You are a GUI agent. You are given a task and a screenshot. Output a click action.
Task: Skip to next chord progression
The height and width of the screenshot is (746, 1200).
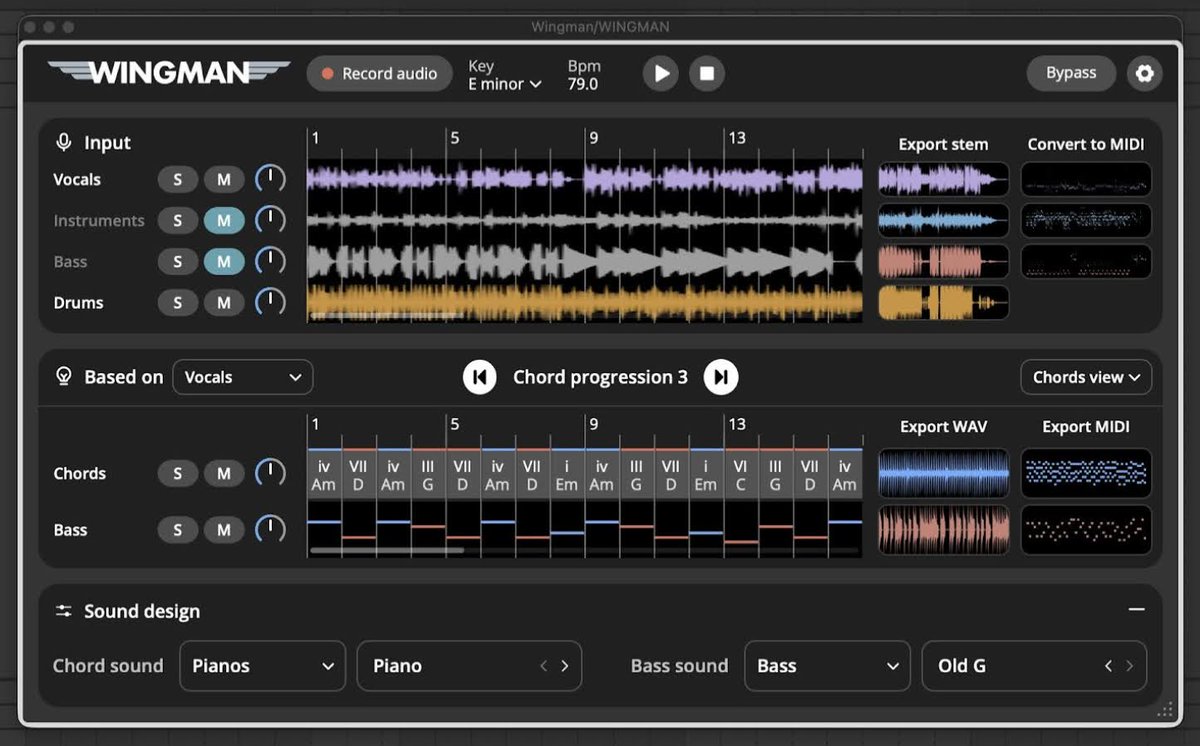tap(721, 377)
